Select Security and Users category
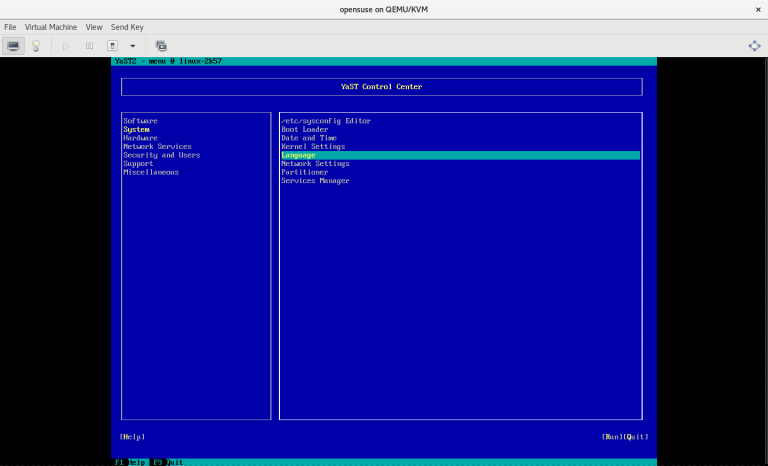This screenshot has width=768, height=466. pyautogui.click(x=162, y=155)
